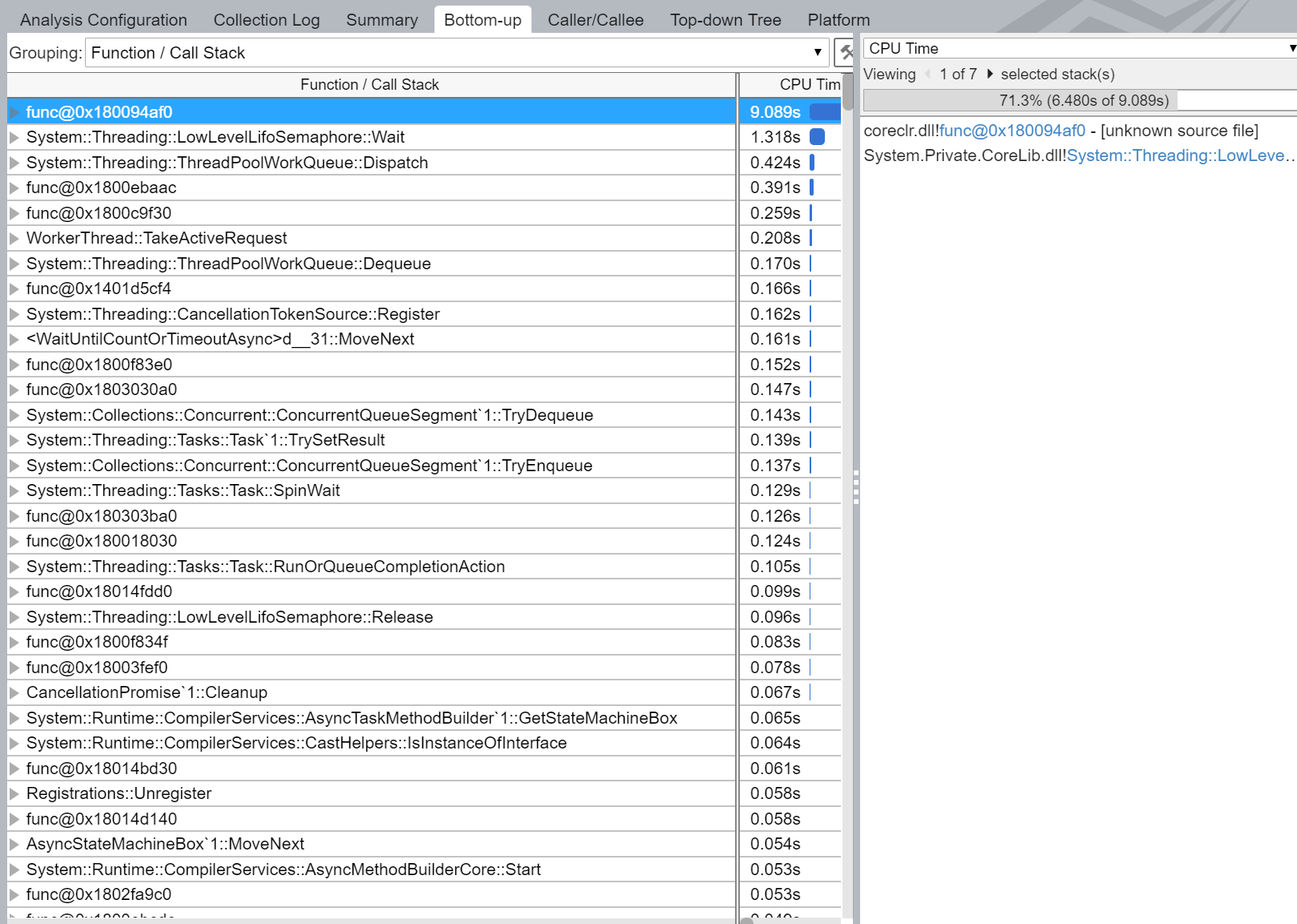The image size is (1297, 924).
Task: Expand System::Threading::ThreadPoolWorkQueue::Dispatch
Action: [14, 163]
